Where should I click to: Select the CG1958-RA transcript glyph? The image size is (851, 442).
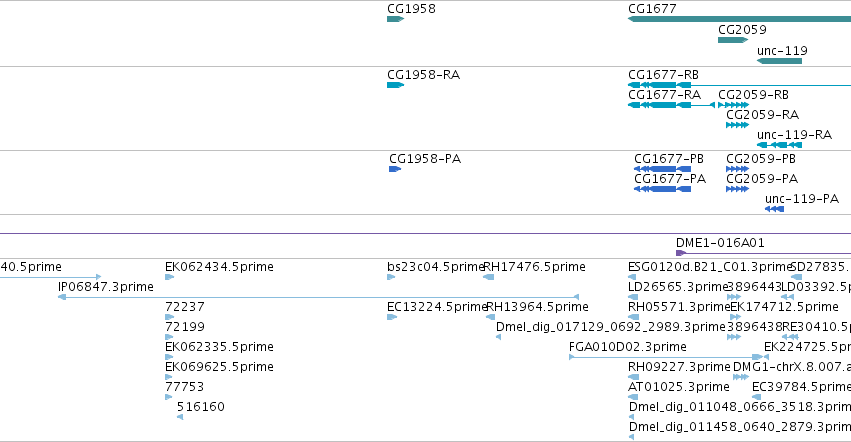[x=395, y=85]
